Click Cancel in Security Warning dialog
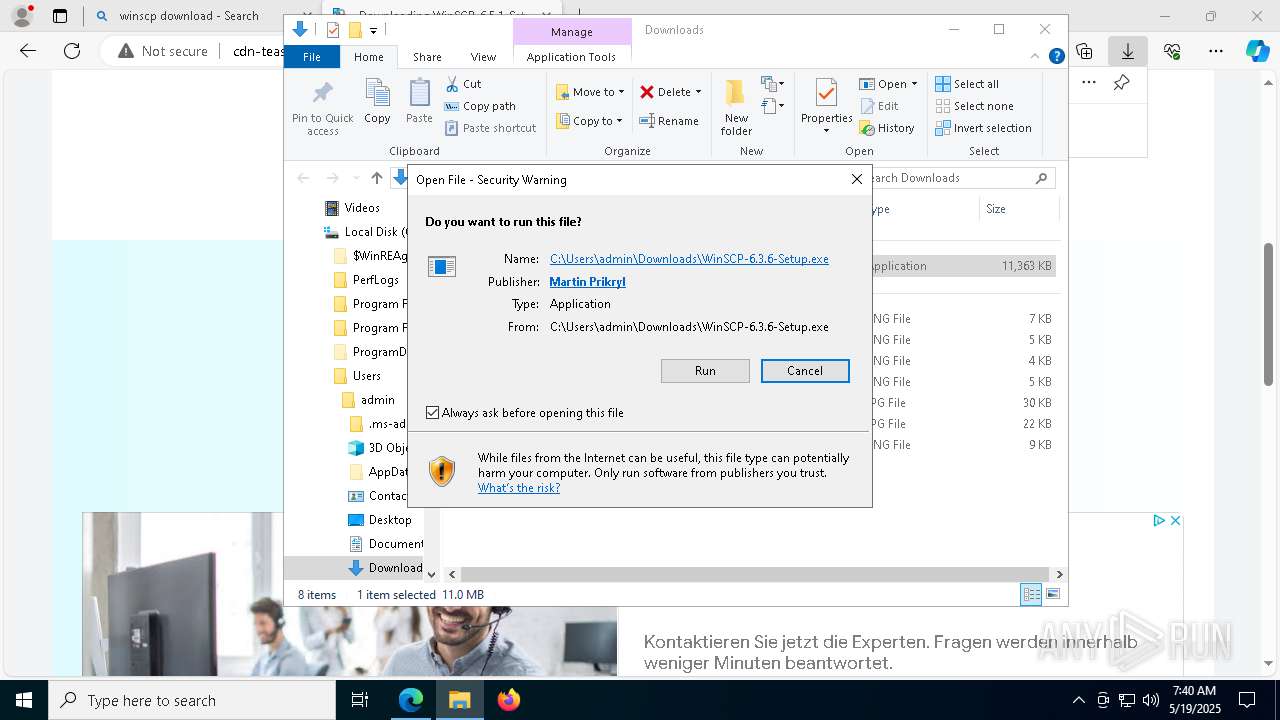1280x720 pixels. 805,371
